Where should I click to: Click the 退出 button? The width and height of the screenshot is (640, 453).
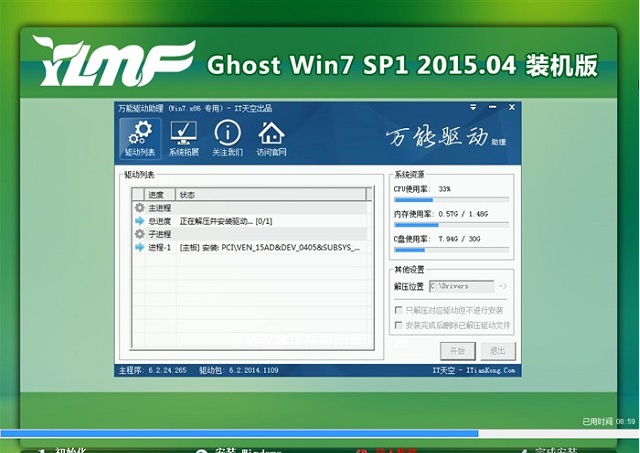click(x=498, y=351)
